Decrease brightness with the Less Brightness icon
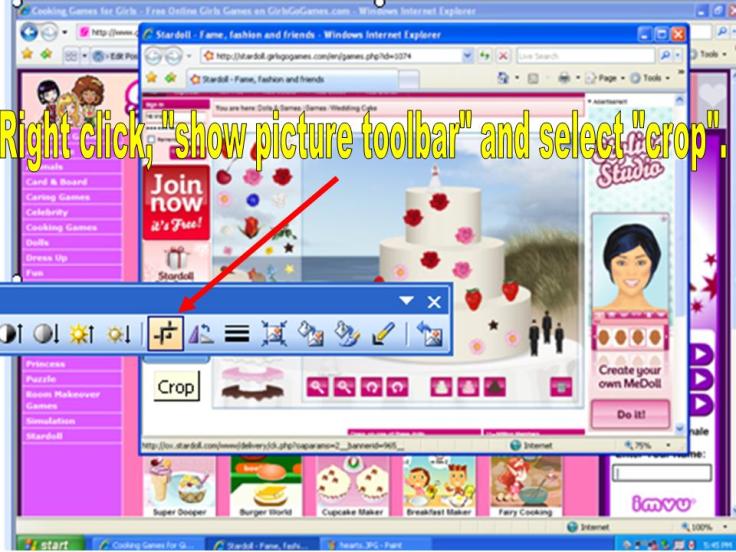Screen dimensions: 736x552 (x=118, y=334)
